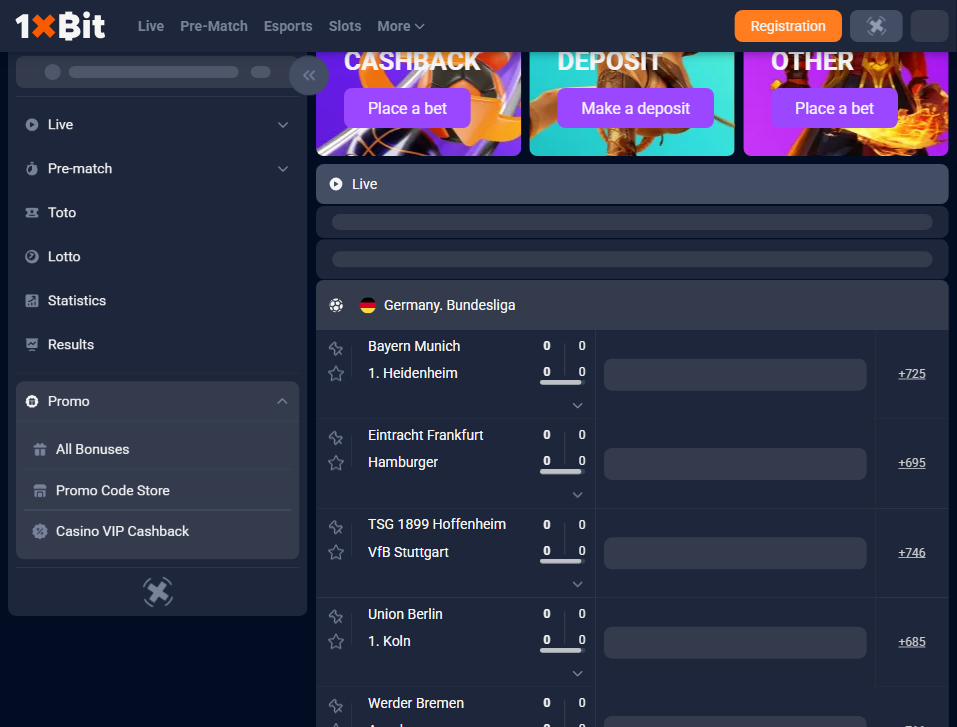
Task: Open the More dropdown in top navigation
Action: point(400,26)
